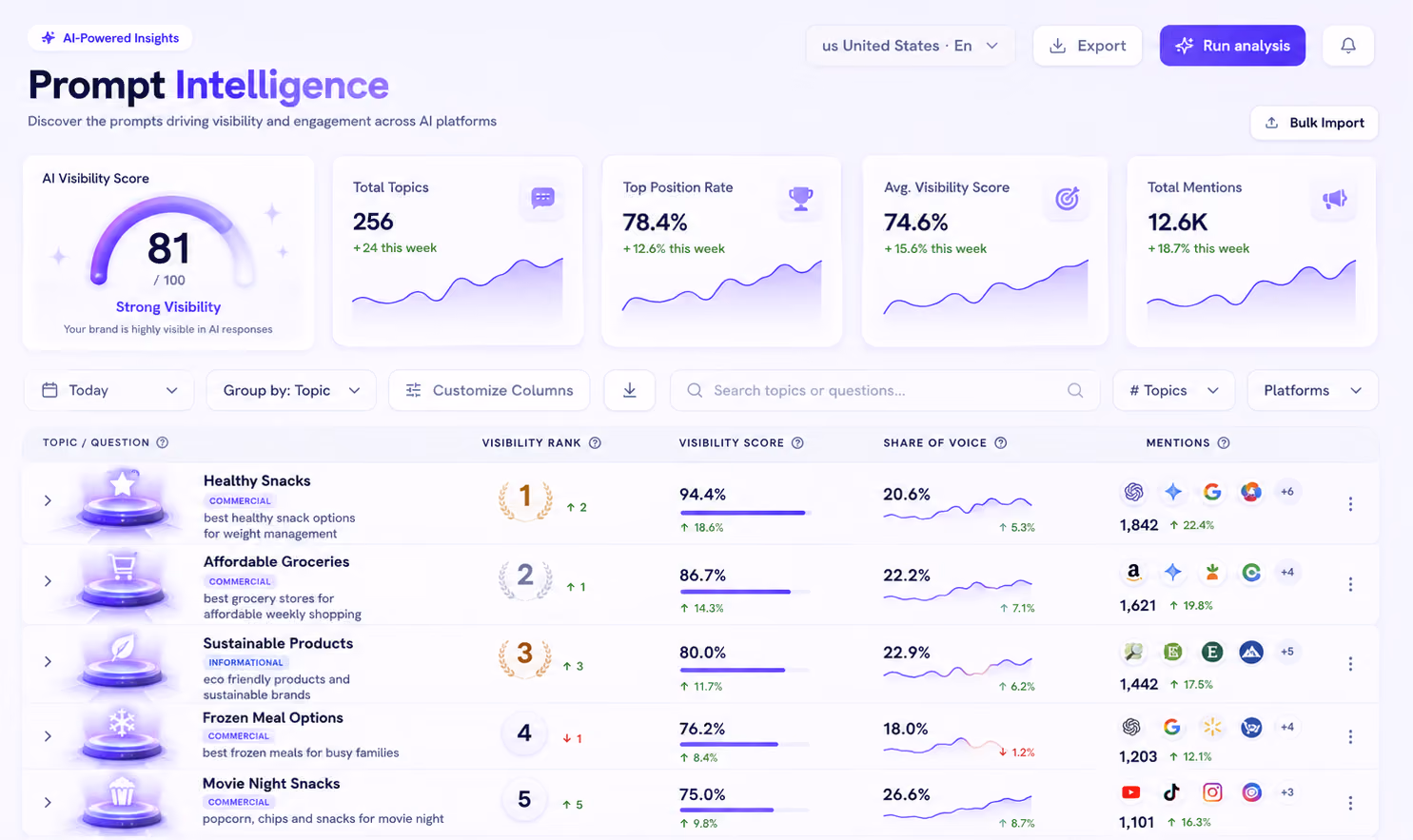Click the Avg. Visibility Score target icon
The width and height of the screenshot is (1413, 840).
tap(1068, 198)
